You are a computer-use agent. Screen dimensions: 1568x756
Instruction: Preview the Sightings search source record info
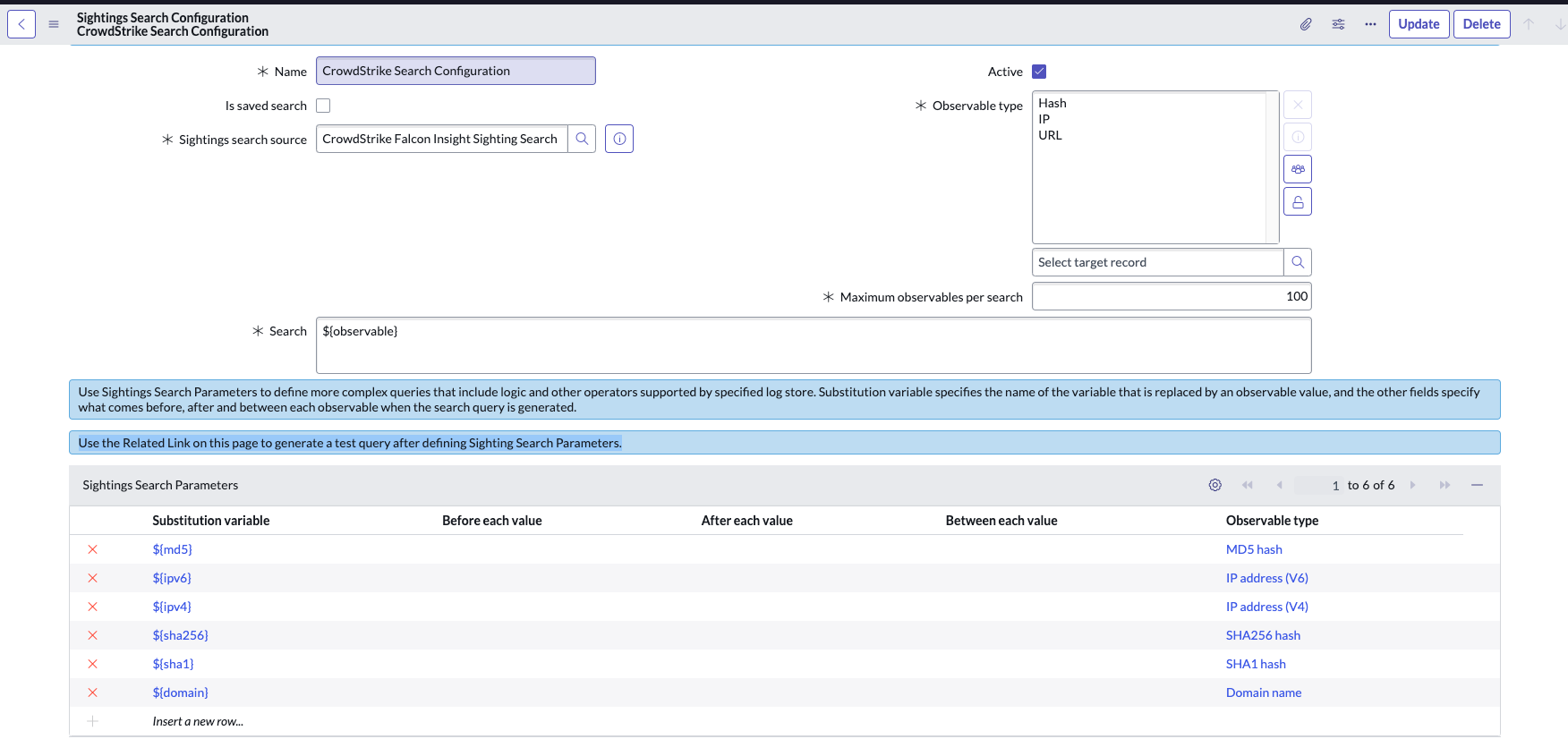coord(619,139)
